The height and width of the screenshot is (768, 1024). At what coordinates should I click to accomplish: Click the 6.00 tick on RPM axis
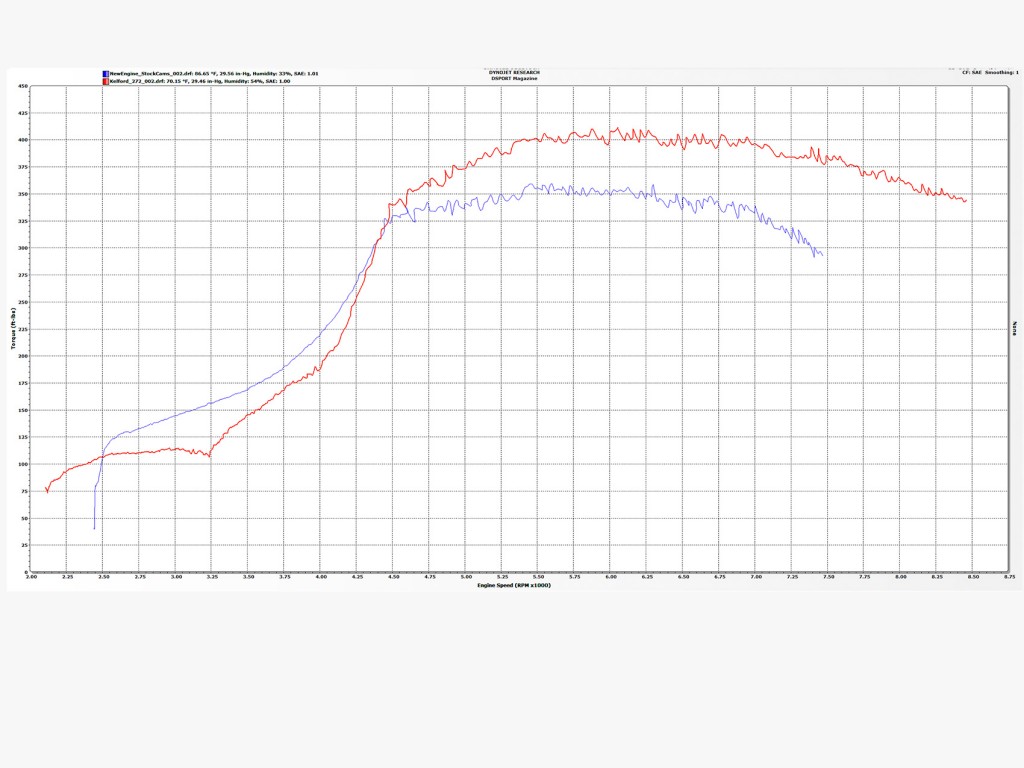click(x=611, y=577)
